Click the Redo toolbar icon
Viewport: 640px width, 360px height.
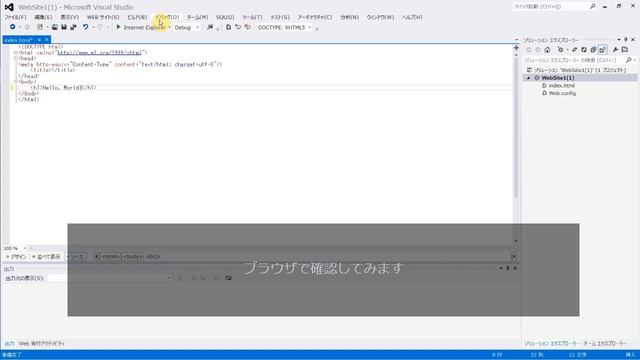tap(100, 27)
